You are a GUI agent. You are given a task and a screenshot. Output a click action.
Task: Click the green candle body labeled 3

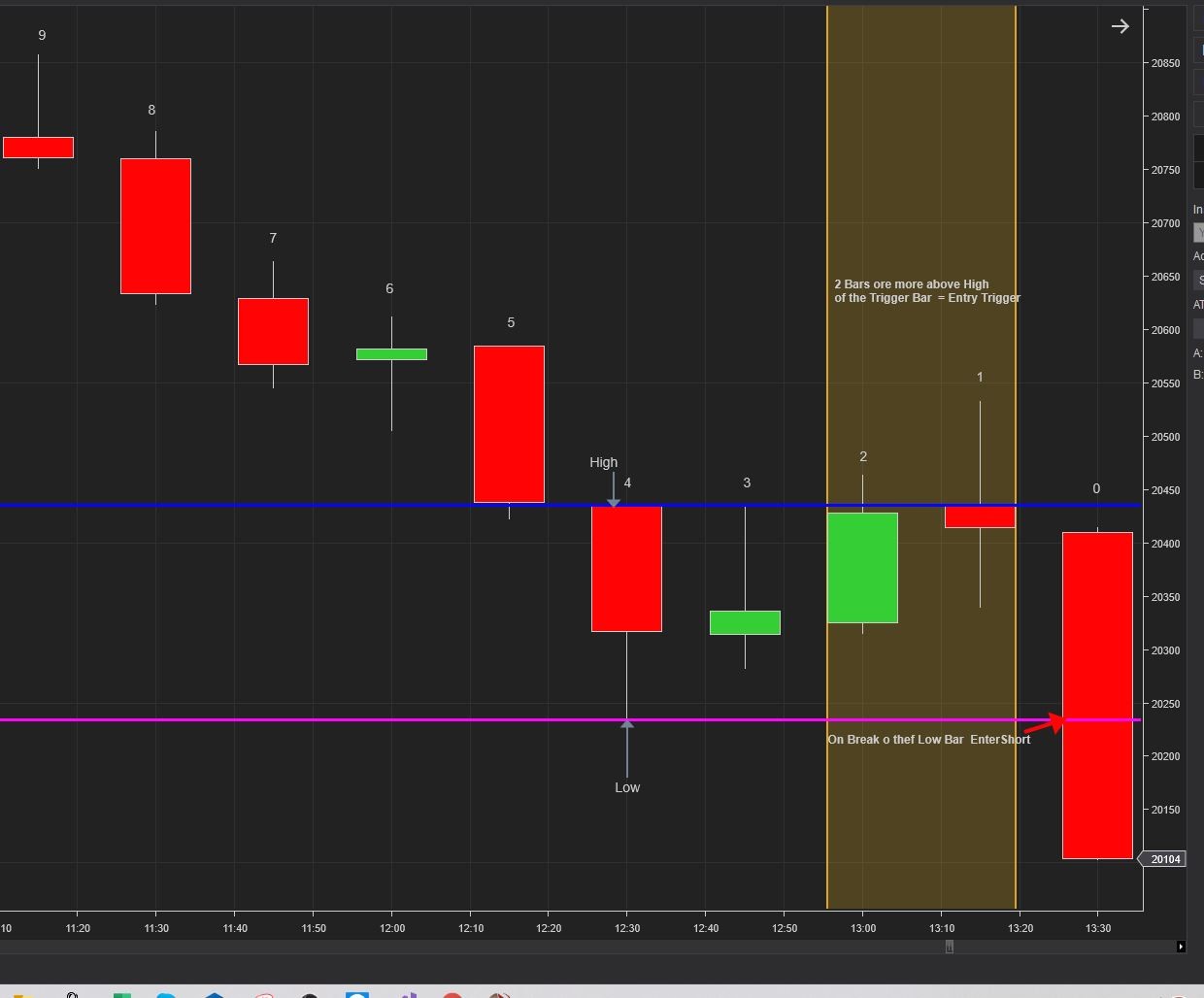pos(745,622)
